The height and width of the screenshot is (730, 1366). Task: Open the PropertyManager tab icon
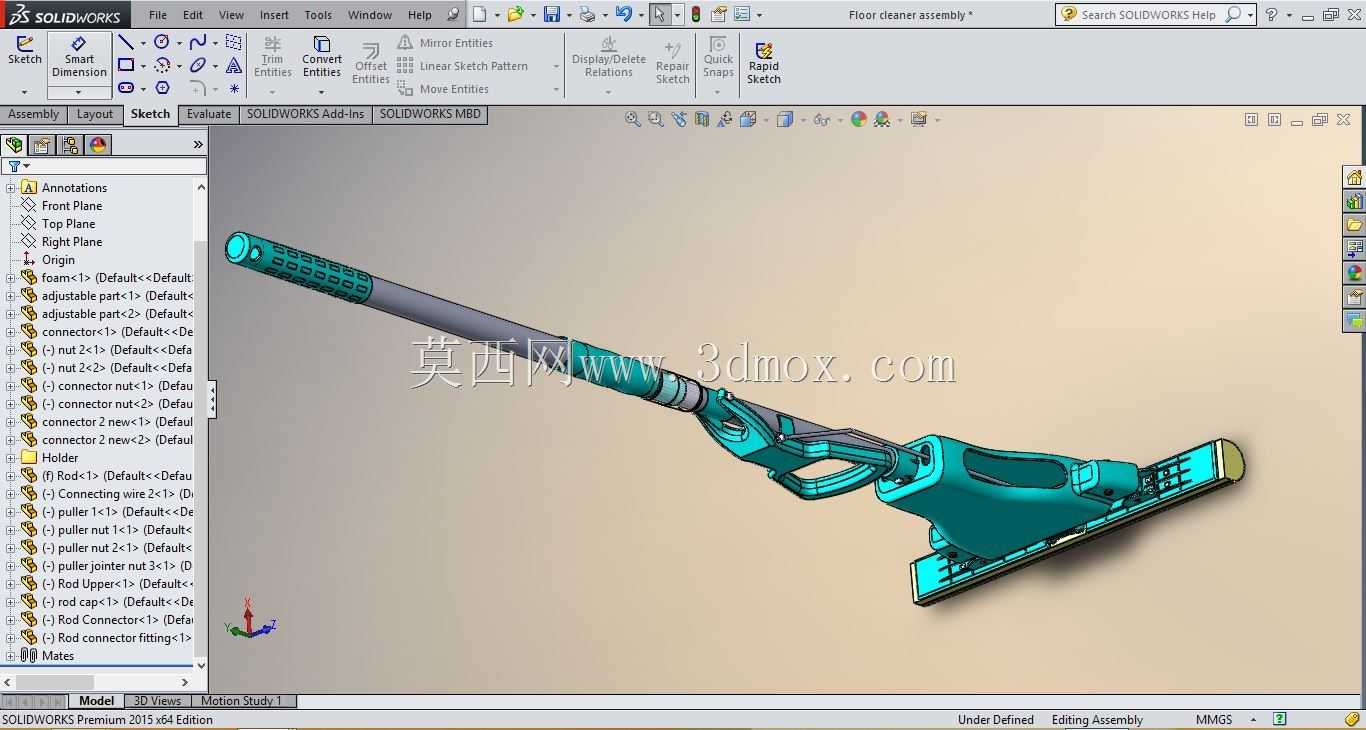(42, 145)
